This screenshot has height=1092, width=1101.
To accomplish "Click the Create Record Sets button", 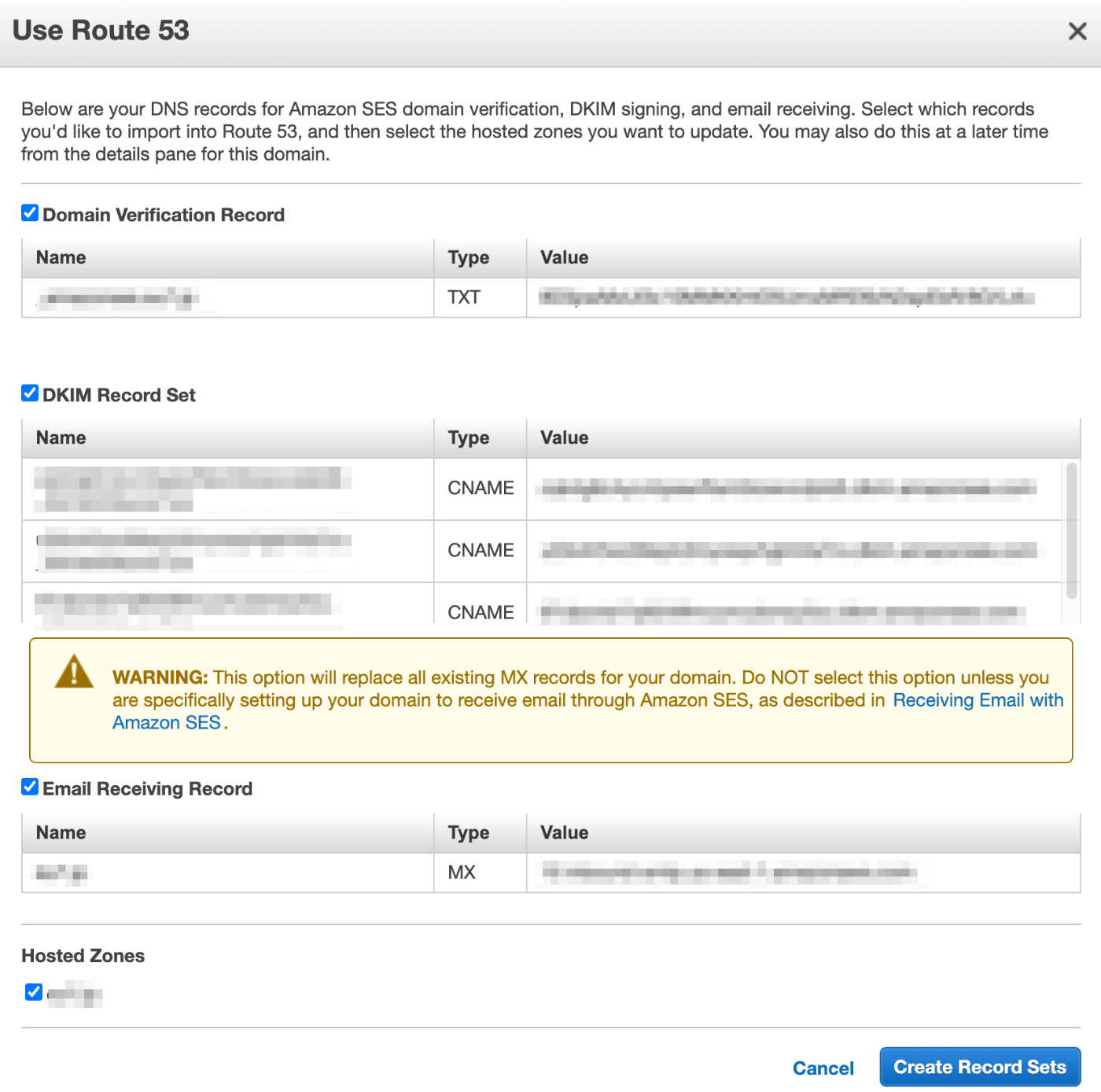I will [980, 1067].
